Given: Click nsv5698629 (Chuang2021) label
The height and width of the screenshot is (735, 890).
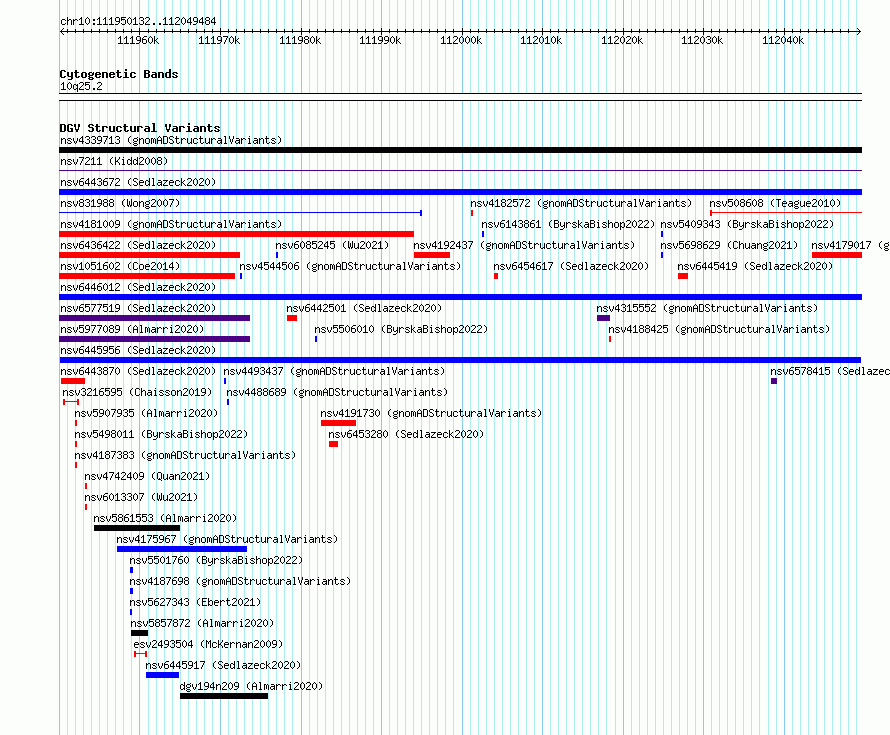Looking at the screenshot, I should click(x=729, y=245).
